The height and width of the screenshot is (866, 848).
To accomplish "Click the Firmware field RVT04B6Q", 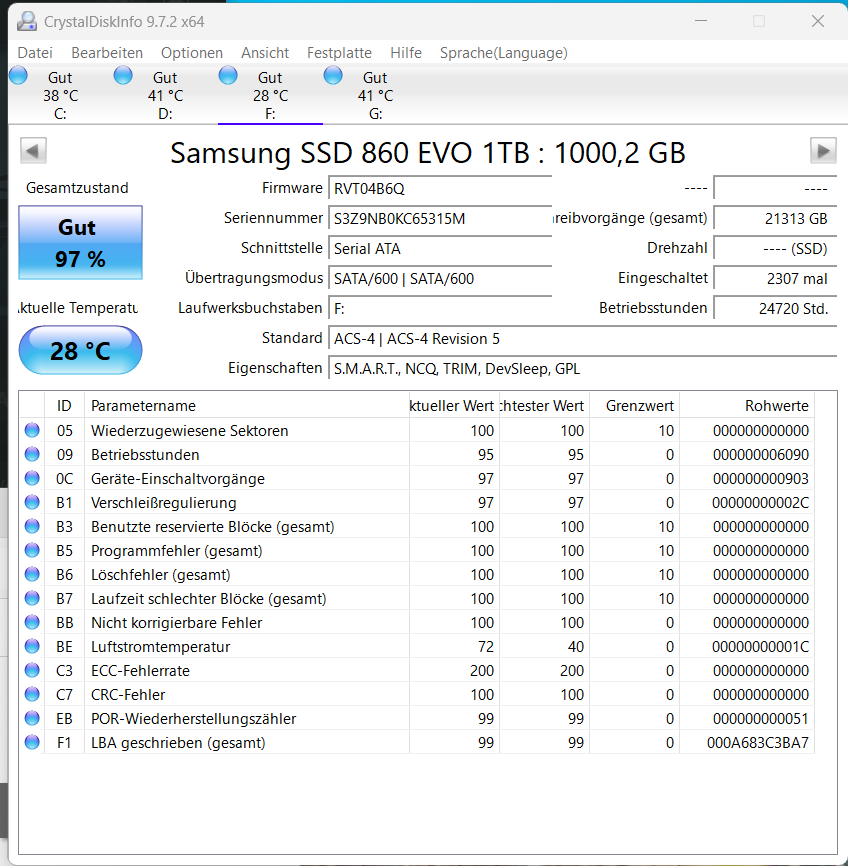I will tap(440, 188).
